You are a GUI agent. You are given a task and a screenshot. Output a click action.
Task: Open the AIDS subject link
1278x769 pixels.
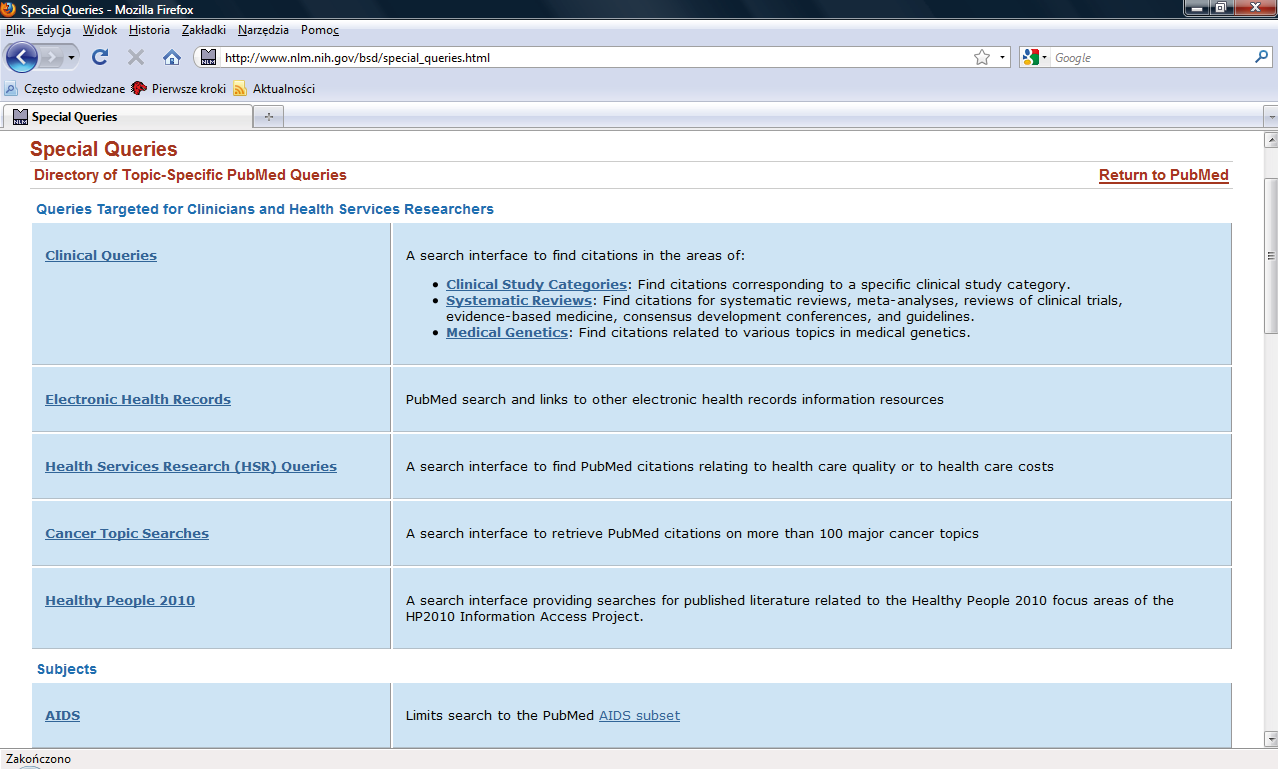tap(62, 715)
